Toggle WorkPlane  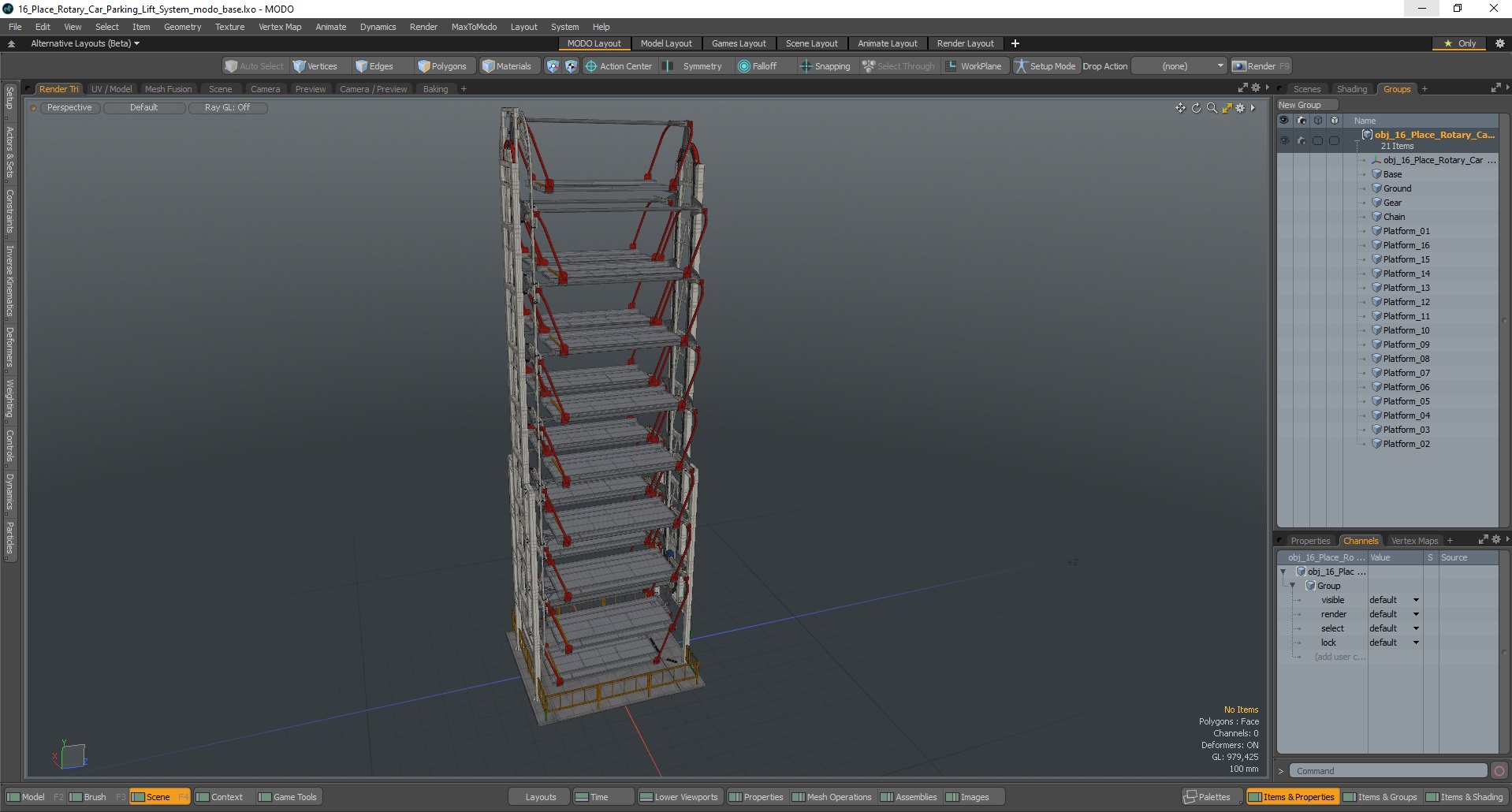pyautogui.click(x=974, y=66)
